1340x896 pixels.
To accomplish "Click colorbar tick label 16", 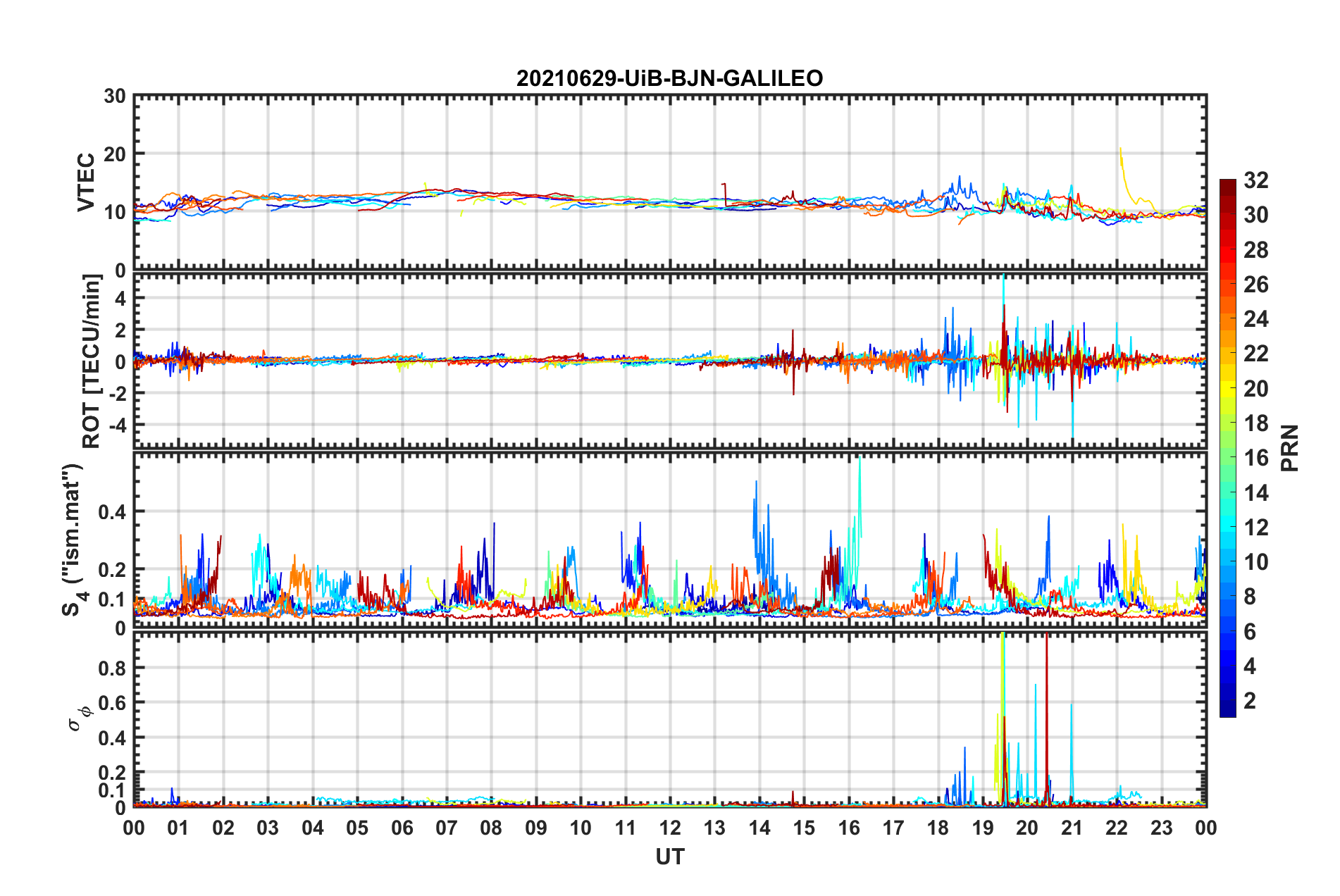I will [1255, 458].
